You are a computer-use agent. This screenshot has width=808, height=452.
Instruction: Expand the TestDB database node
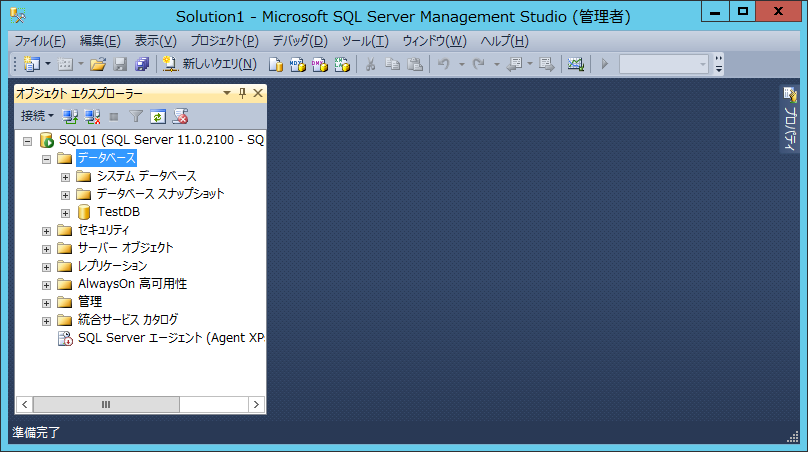tap(66, 212)
